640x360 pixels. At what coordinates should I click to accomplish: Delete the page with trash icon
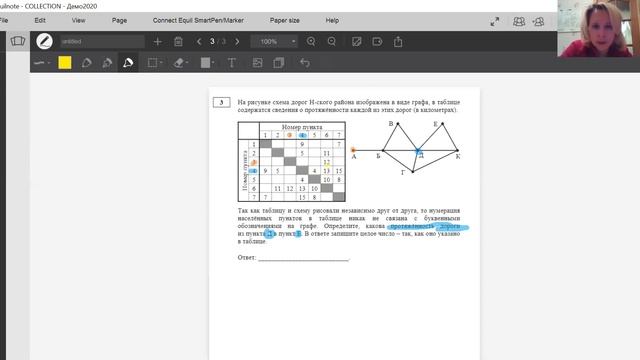click(178, 42)
